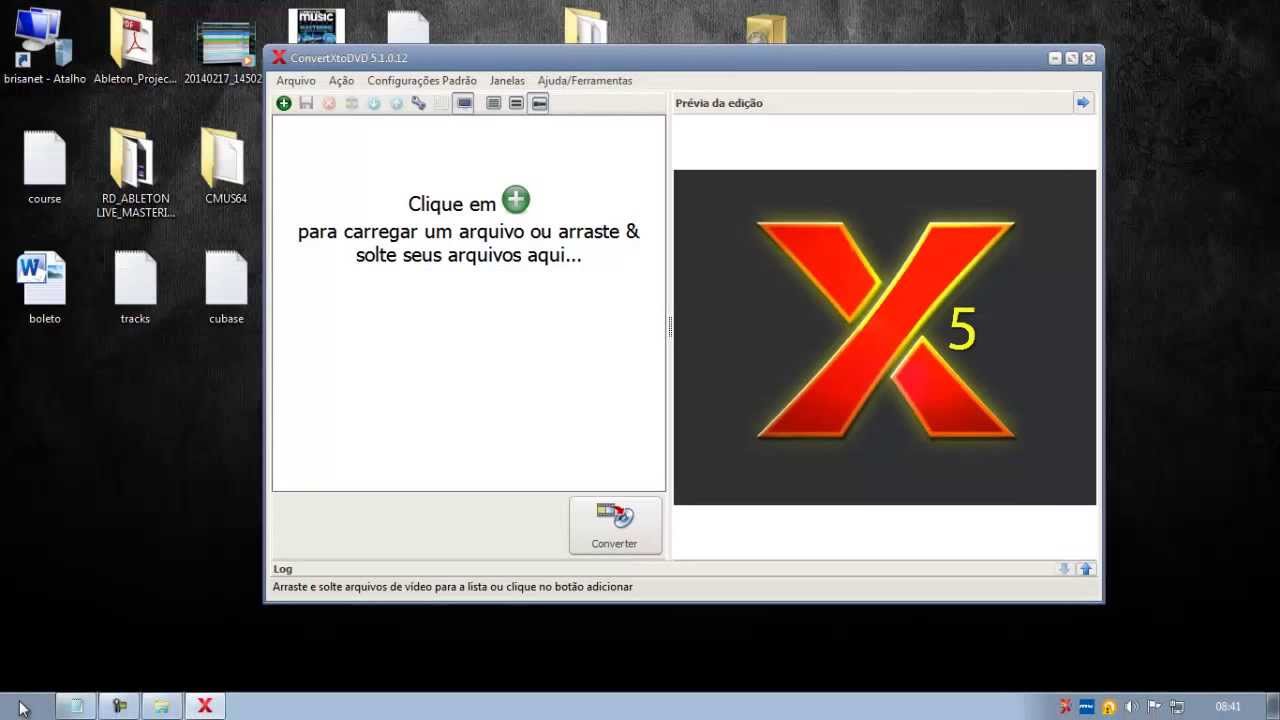Viewport: 1280px width, 720px height.
Task: Toggle the preview monitor toolbar button
Action: tap(464, 103)
